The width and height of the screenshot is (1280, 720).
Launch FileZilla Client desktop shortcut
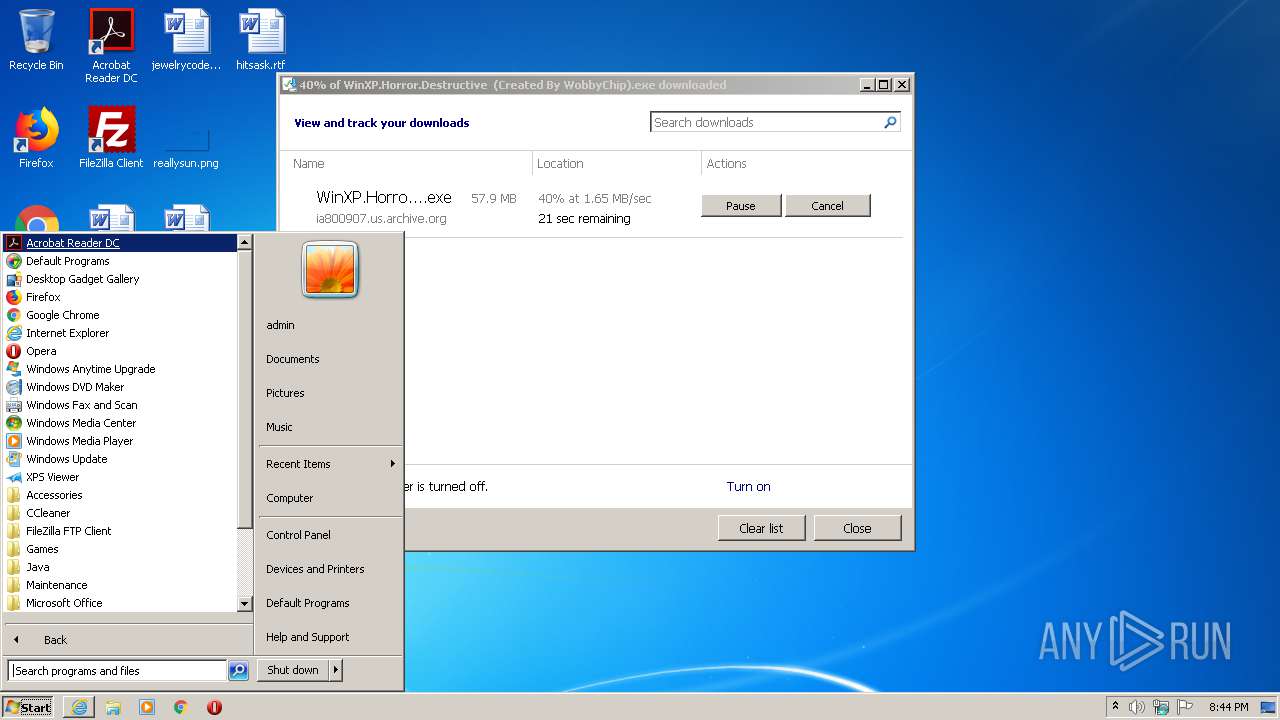[111, 138]
